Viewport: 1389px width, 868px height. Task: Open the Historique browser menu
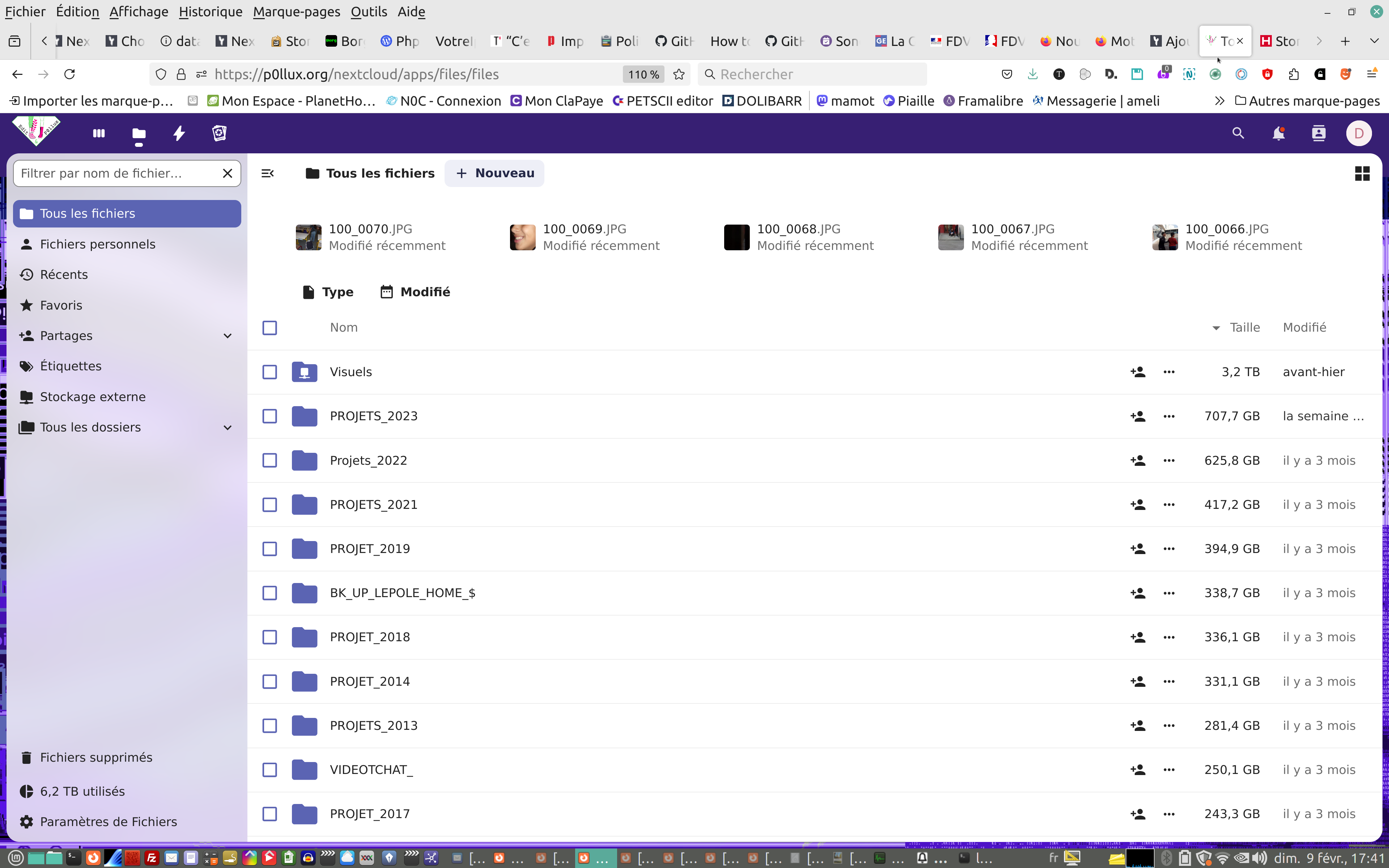click(x=210, y=12)
